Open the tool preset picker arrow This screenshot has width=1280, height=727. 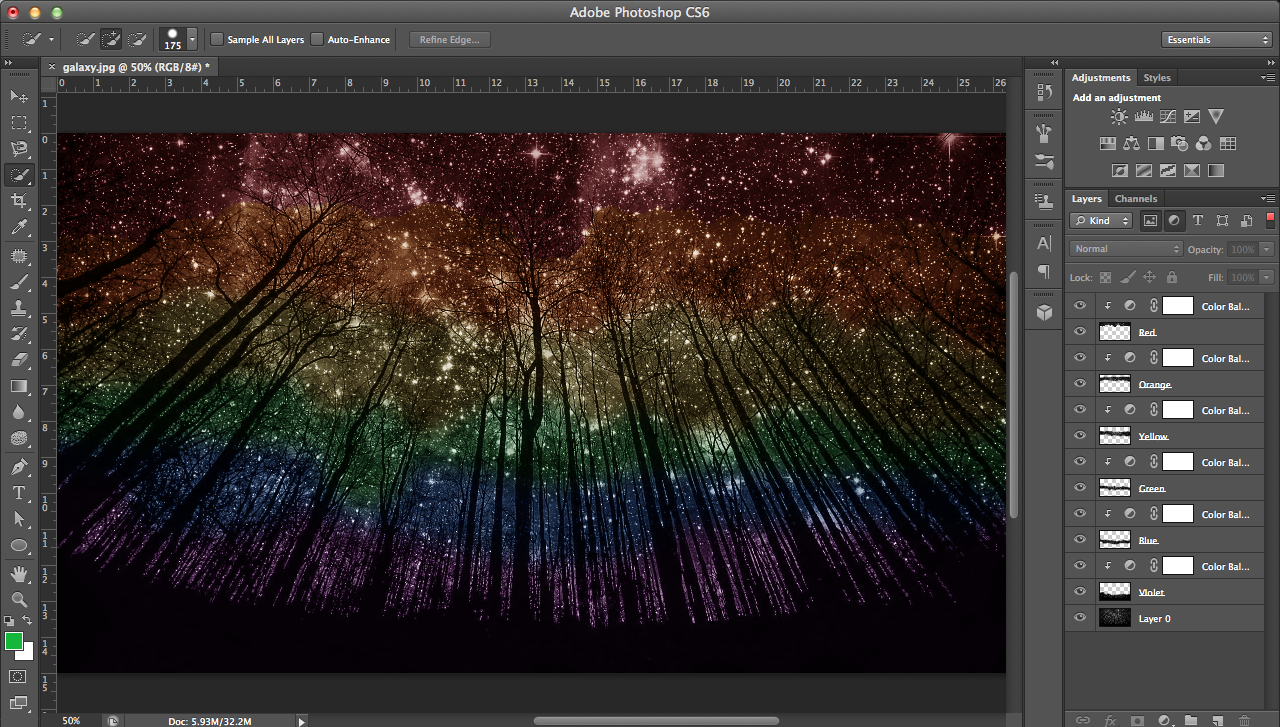[x=51, y=40]
